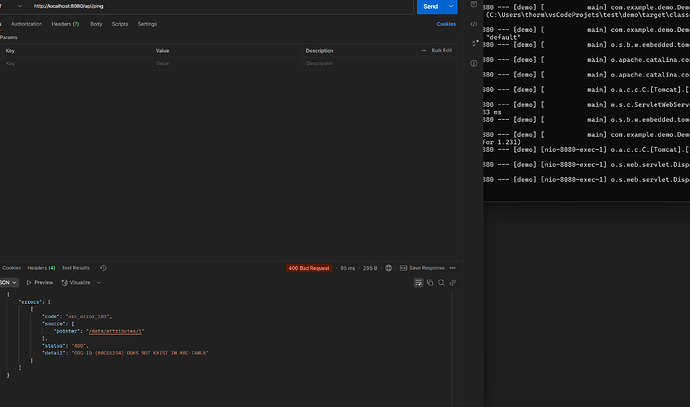This screenshot has width=690, height=407.
Task: Click the "detail" error message line
Action: point(125,353)
